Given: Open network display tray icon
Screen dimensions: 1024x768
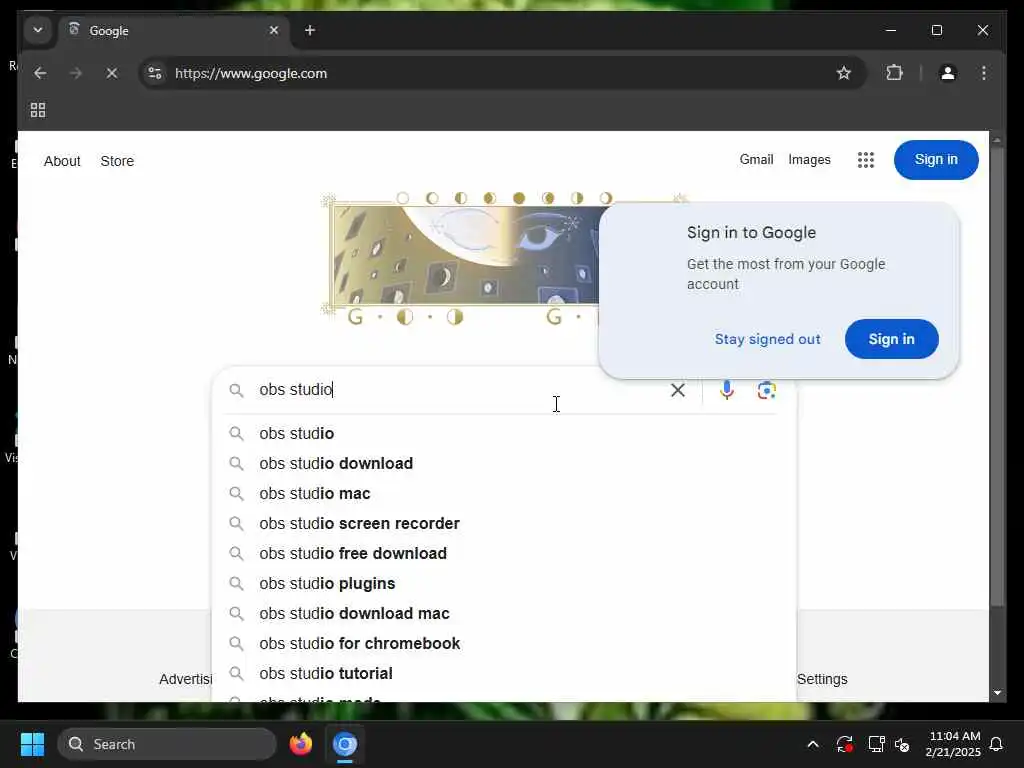Looking at the screenshot, I should tap(876, 744).
